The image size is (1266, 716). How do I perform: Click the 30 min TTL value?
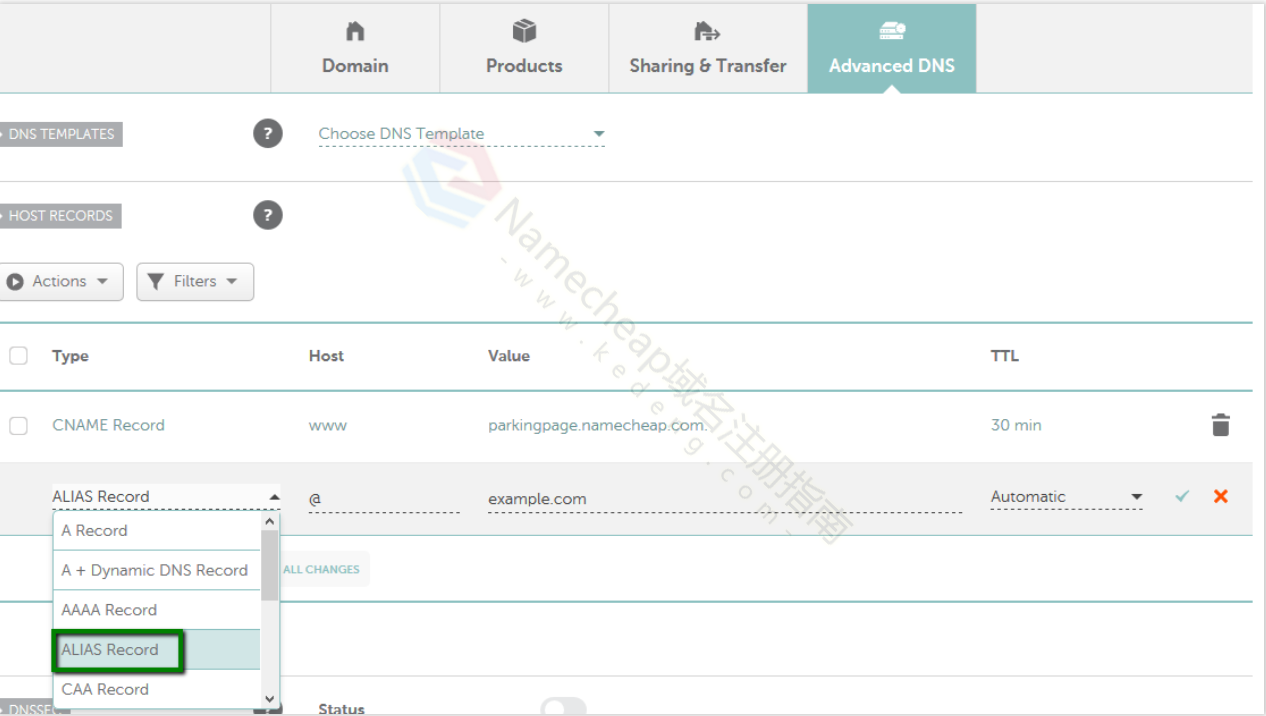click(x=1016, y=425)
